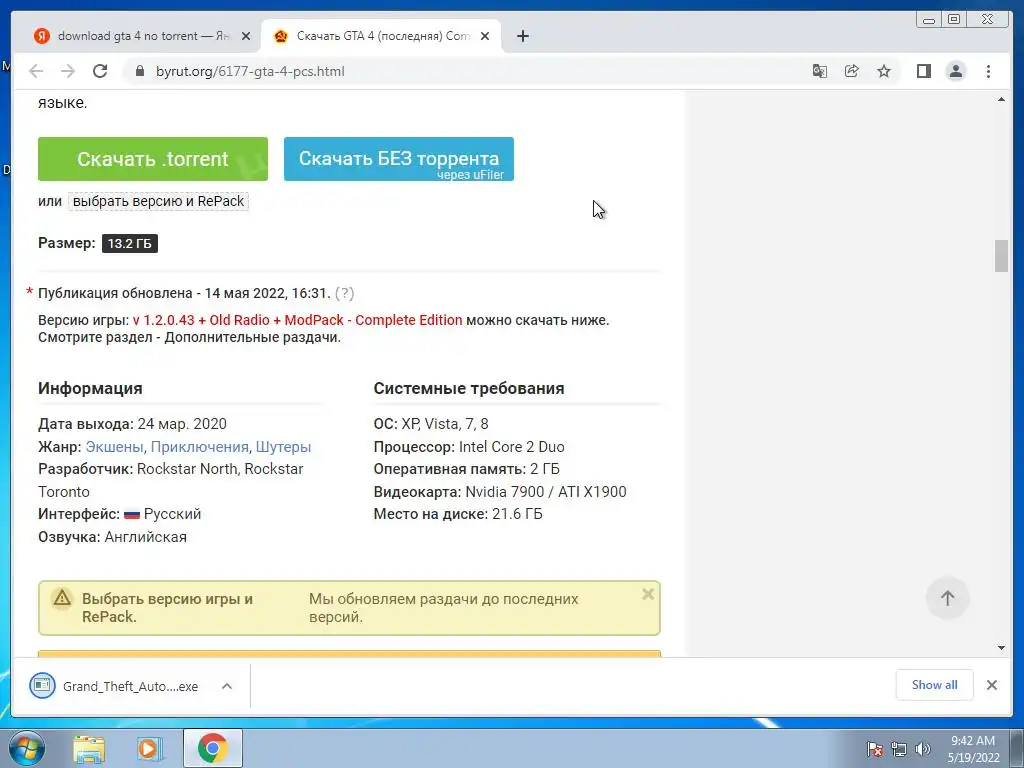Click the red v 1.2.0.43 Complete Edition text

click(297, 320)
